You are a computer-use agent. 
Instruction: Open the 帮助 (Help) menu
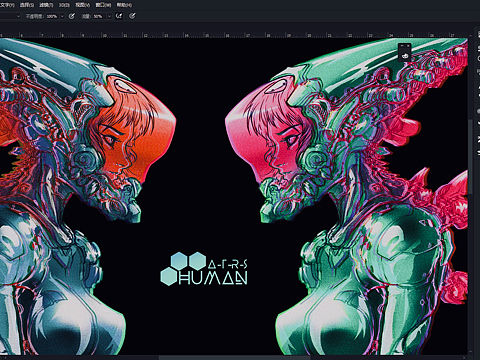coord(124,5)
